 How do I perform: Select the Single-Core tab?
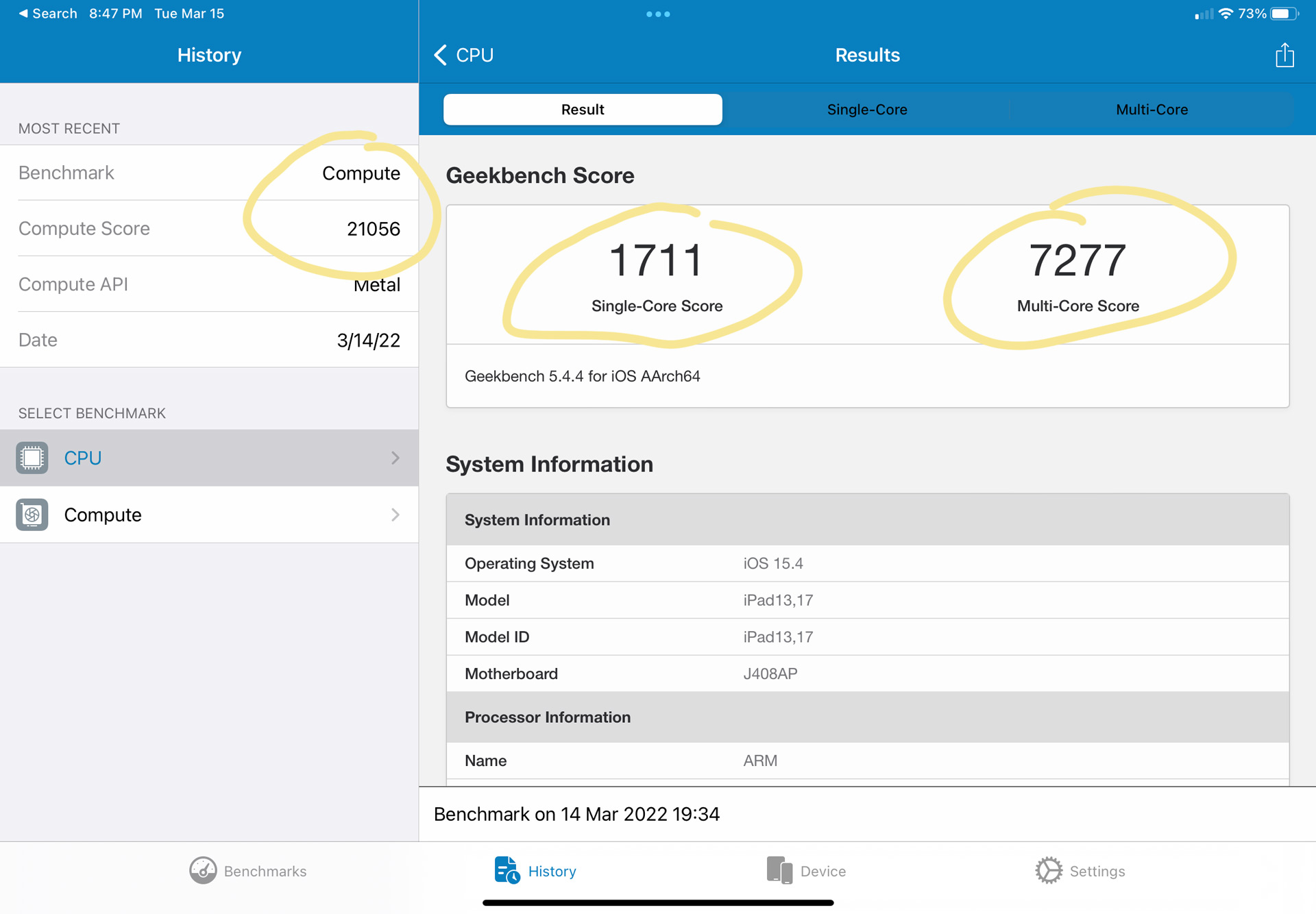[866, 109]
